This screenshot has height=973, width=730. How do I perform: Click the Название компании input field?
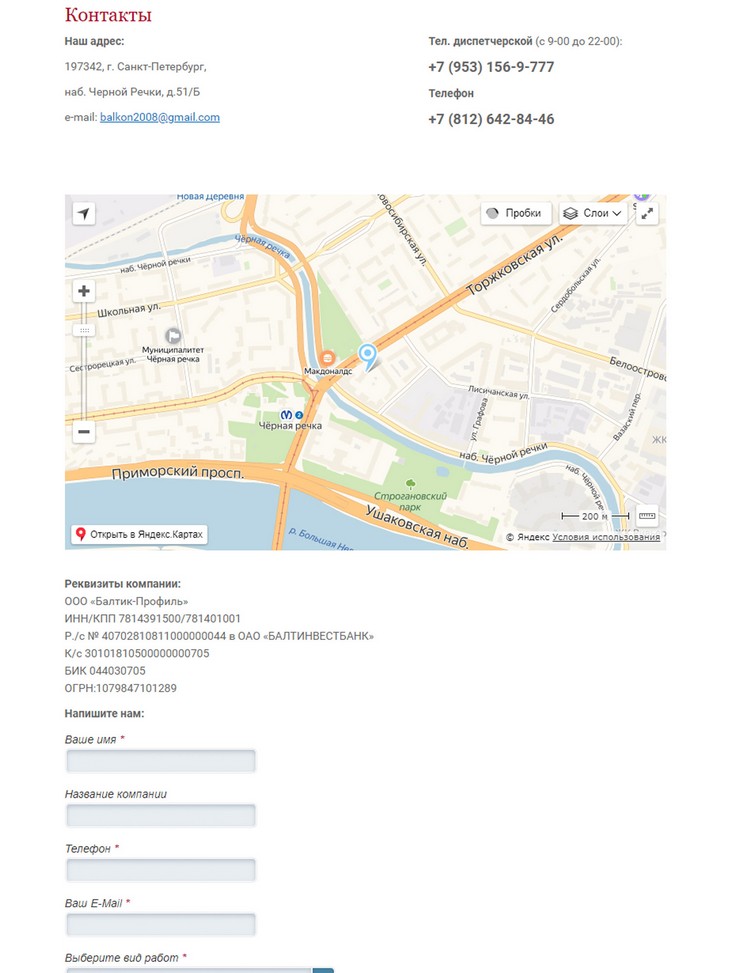pos(161,815)
